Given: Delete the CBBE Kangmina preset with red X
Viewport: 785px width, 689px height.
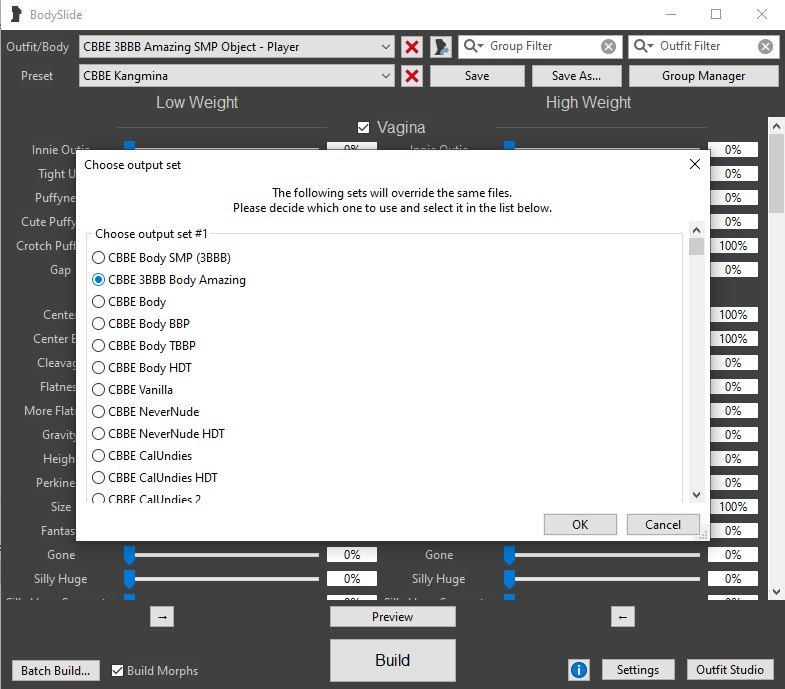Looking at the screenshot, I should (411, 76).
